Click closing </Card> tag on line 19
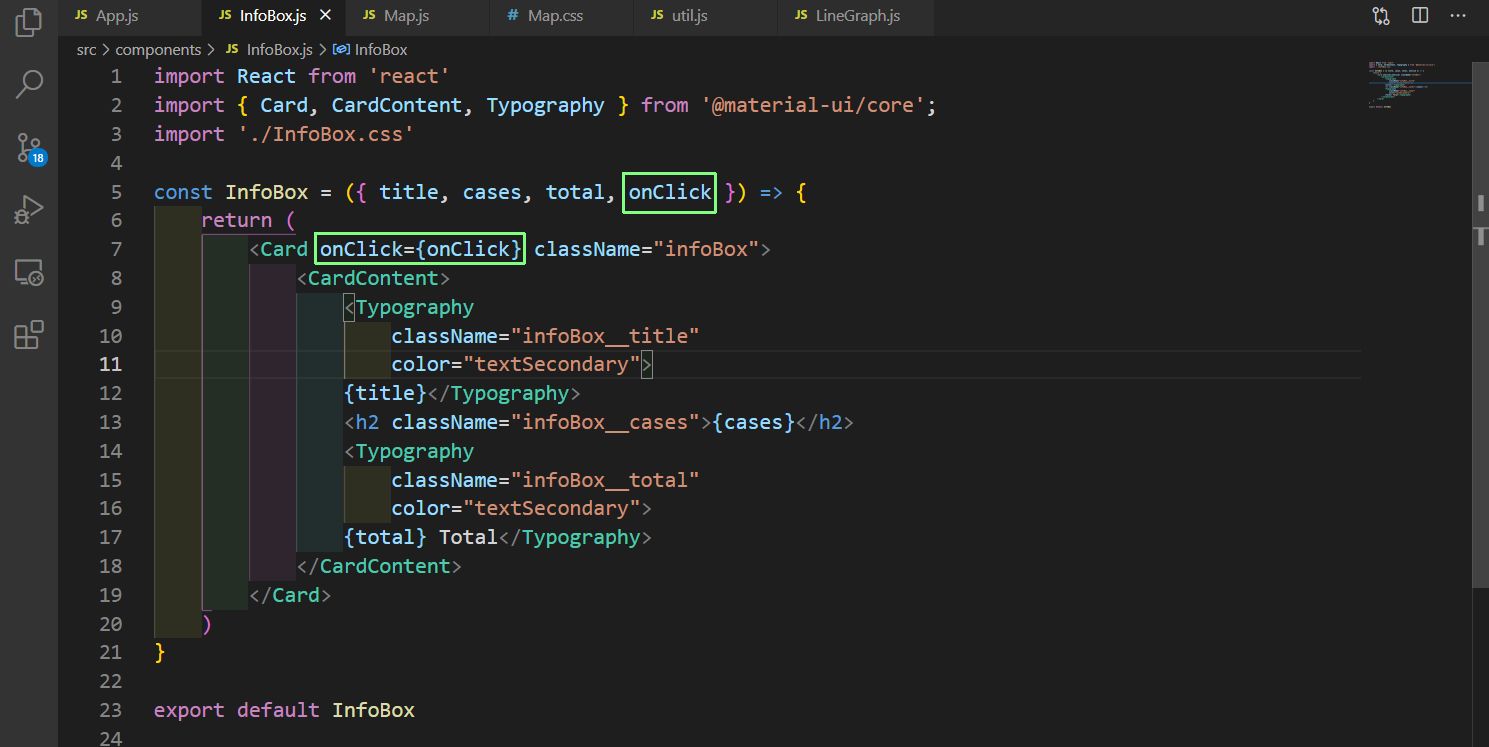This screenshot has height=747, width=1489. click(x=290, y=595)
